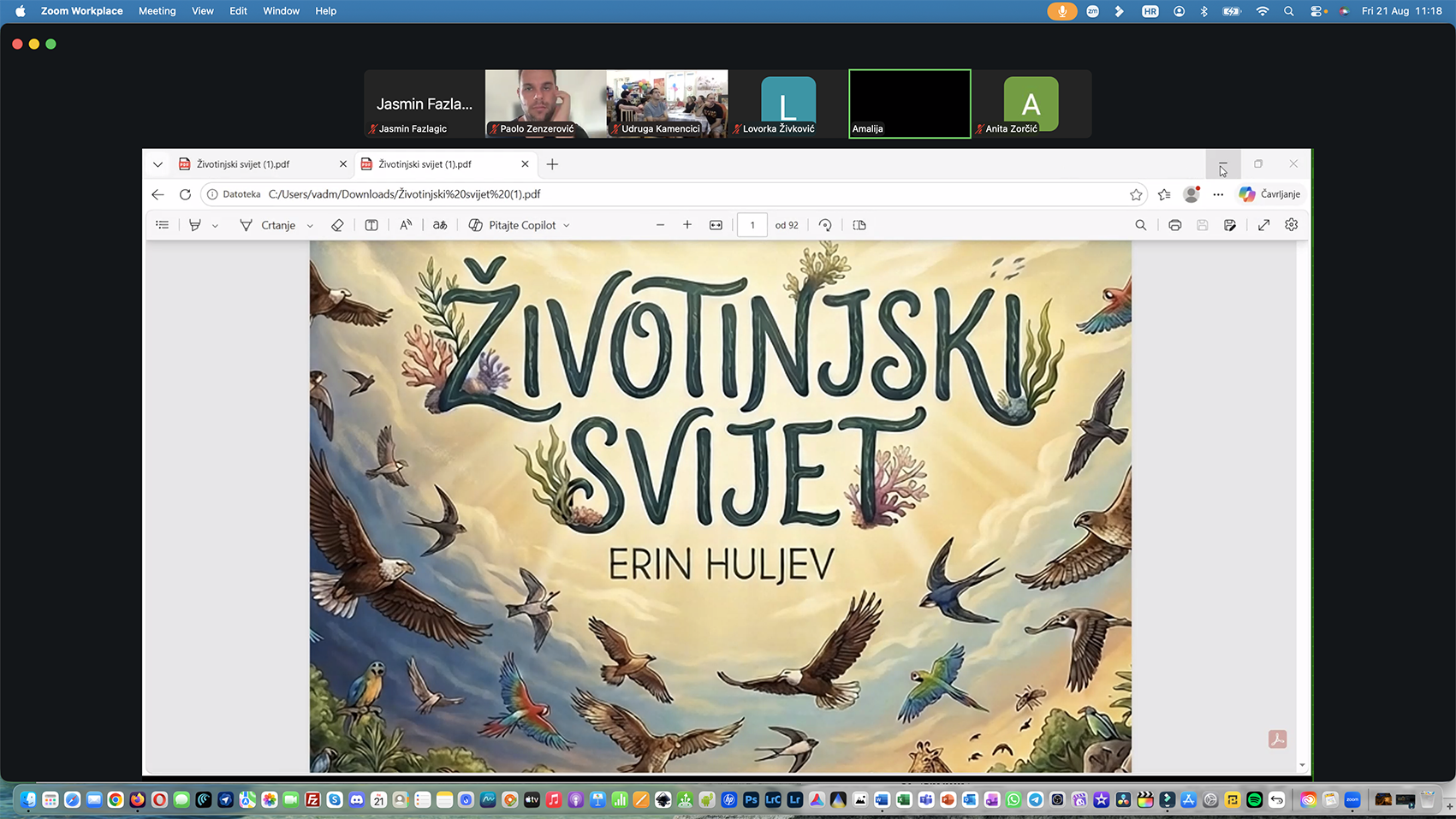1456x819 pixels.
Task: Open the Edit menu
Action: pyautogui.click(x=239, y=11)
